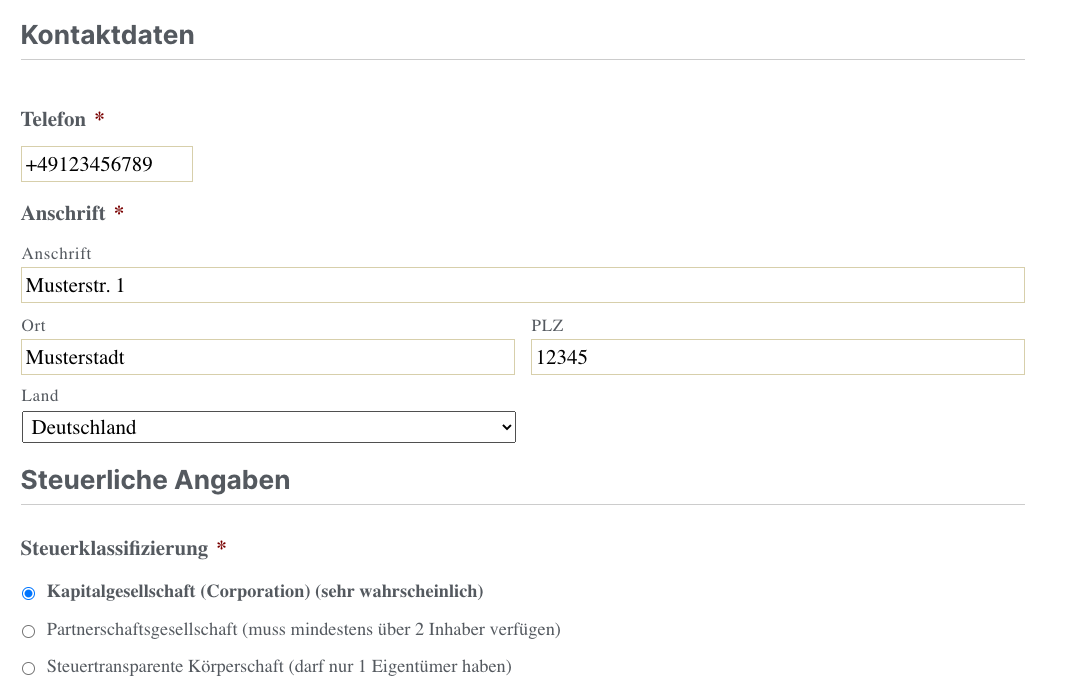Click the PLZ label text
The height and width of the screenshot is (695, 1067).
548,326
